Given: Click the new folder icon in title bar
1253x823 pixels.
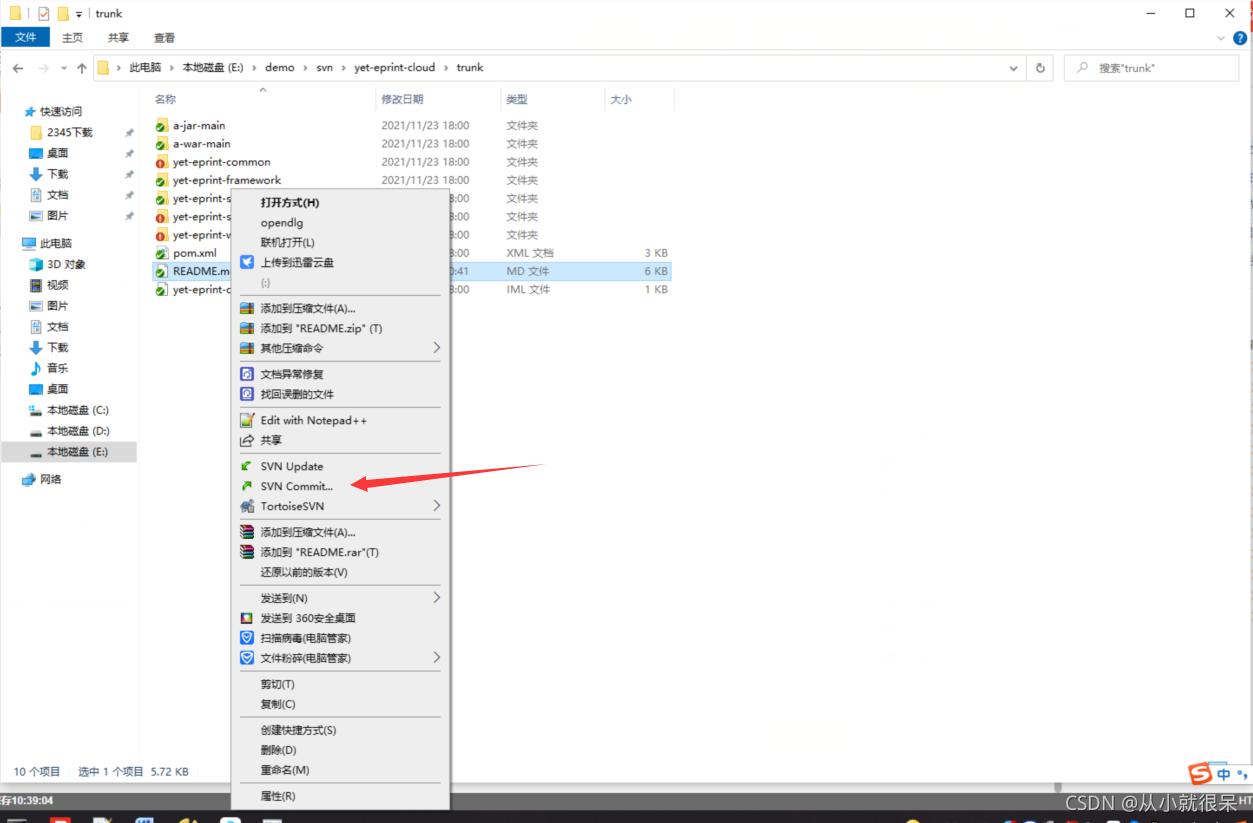Looking at the screenshot, I should pos(63,14).
